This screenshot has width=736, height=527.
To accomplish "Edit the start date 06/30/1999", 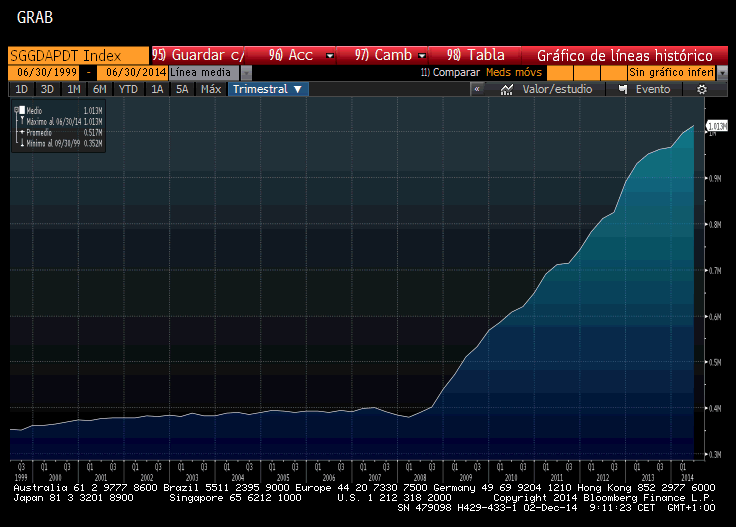I will coord(44,72).
